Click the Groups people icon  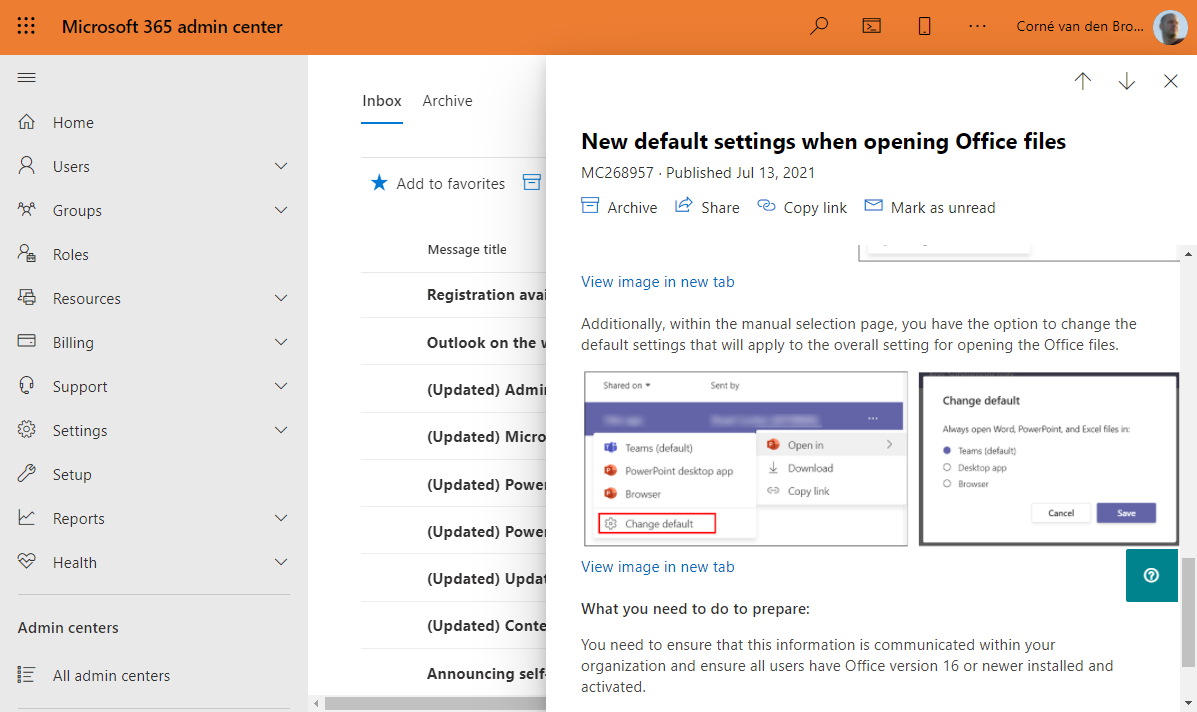(27, 210)
